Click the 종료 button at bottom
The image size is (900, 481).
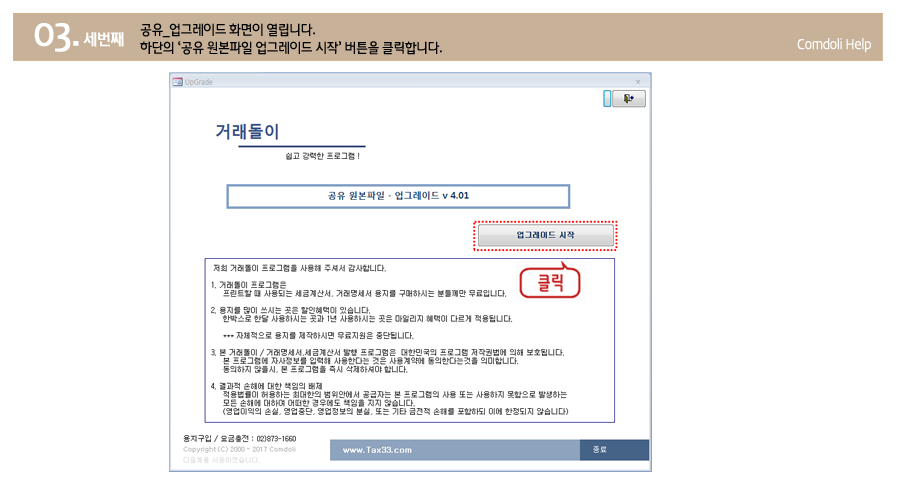[x=614, y=450]
